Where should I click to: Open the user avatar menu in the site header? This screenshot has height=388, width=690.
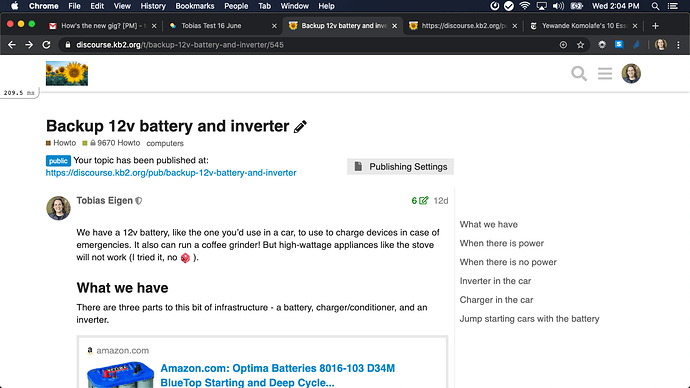(631, 73)
